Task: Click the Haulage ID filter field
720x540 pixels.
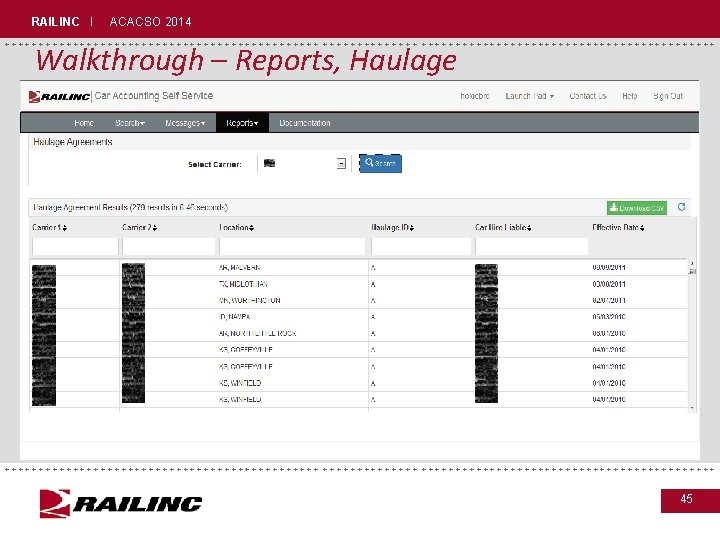Action: 421,247
